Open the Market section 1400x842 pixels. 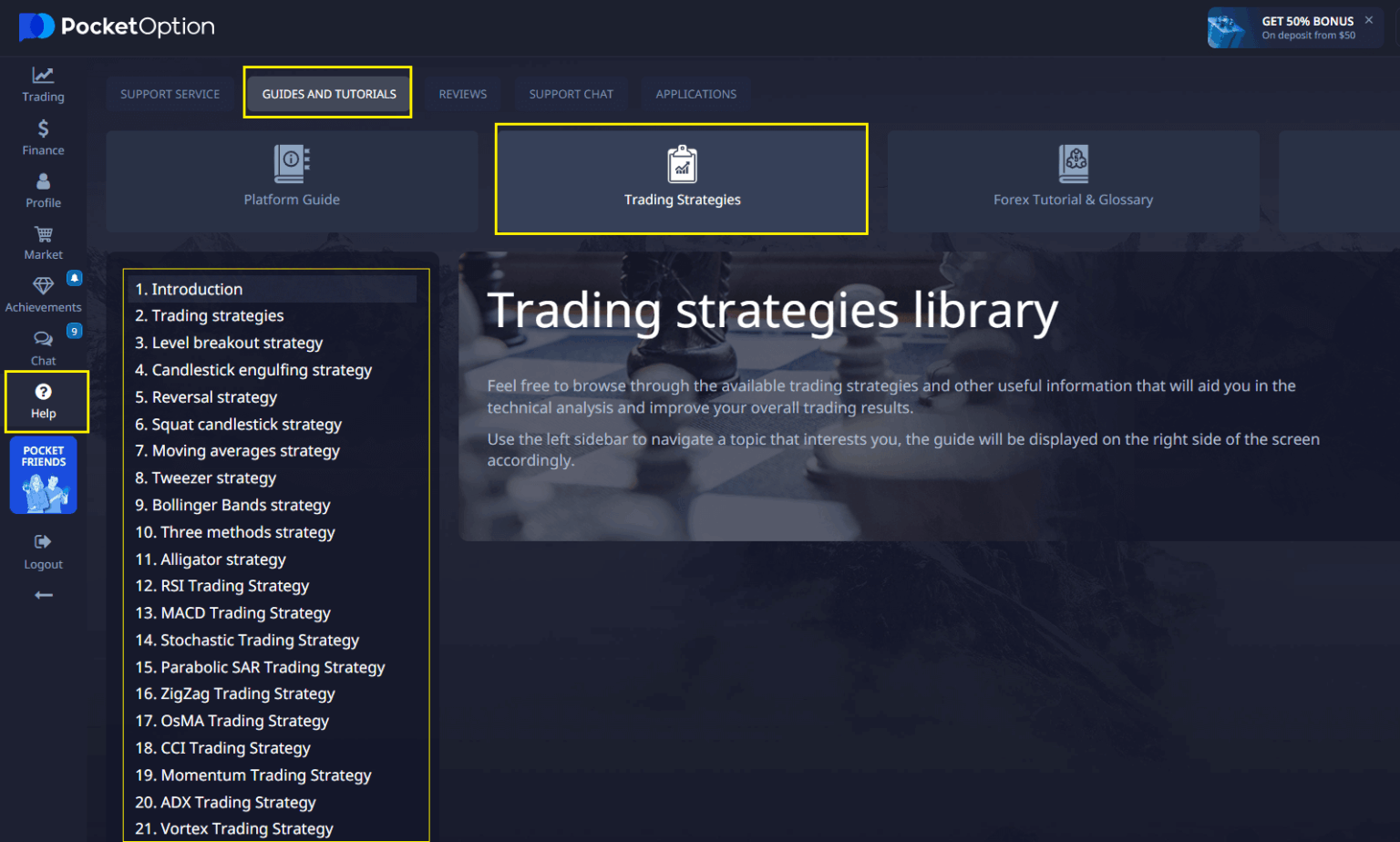coord(42,241)
